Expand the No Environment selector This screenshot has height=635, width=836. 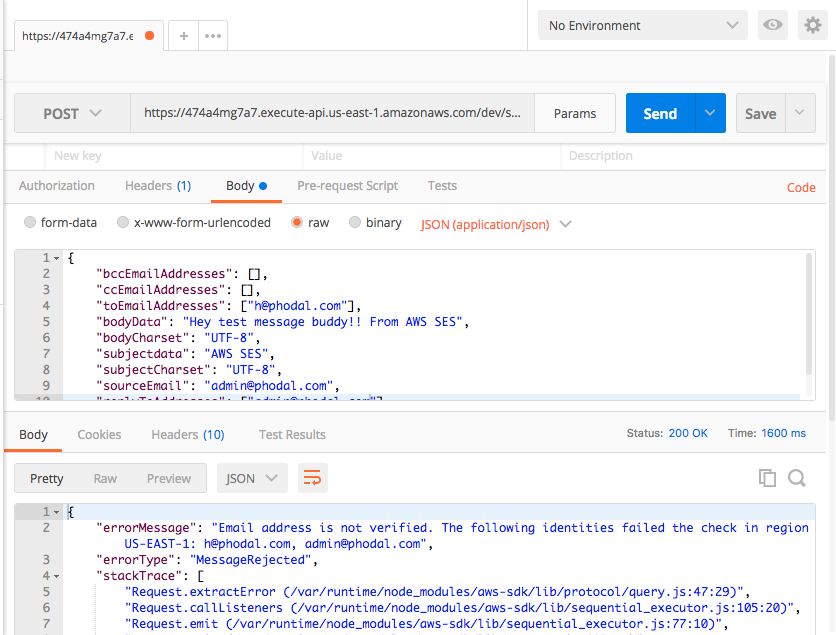[642, 25]
